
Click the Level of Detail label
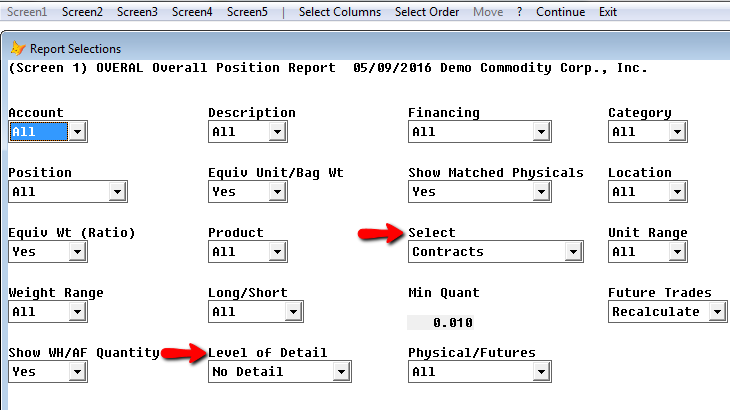tap(268, 353)
